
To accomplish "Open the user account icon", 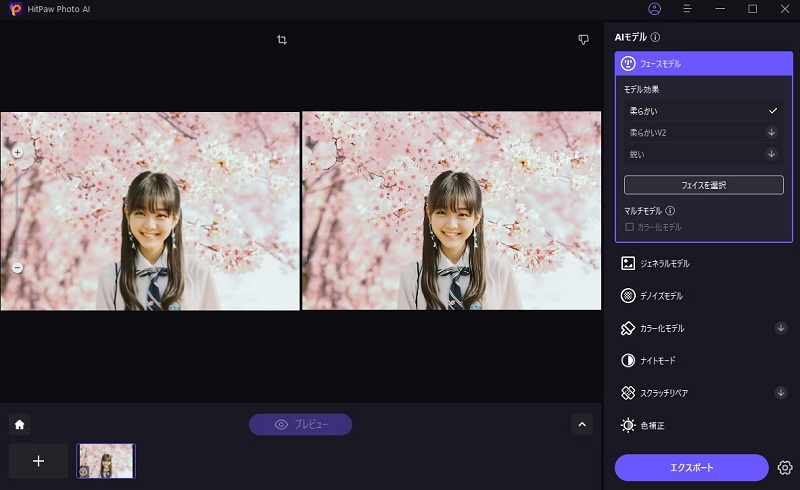I will pos(654,9).
